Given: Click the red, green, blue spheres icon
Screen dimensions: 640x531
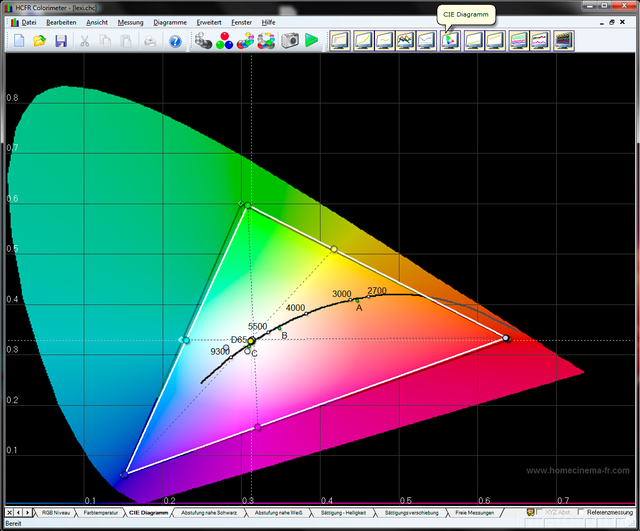Looking at the screenshot, I should pos(223,41).
